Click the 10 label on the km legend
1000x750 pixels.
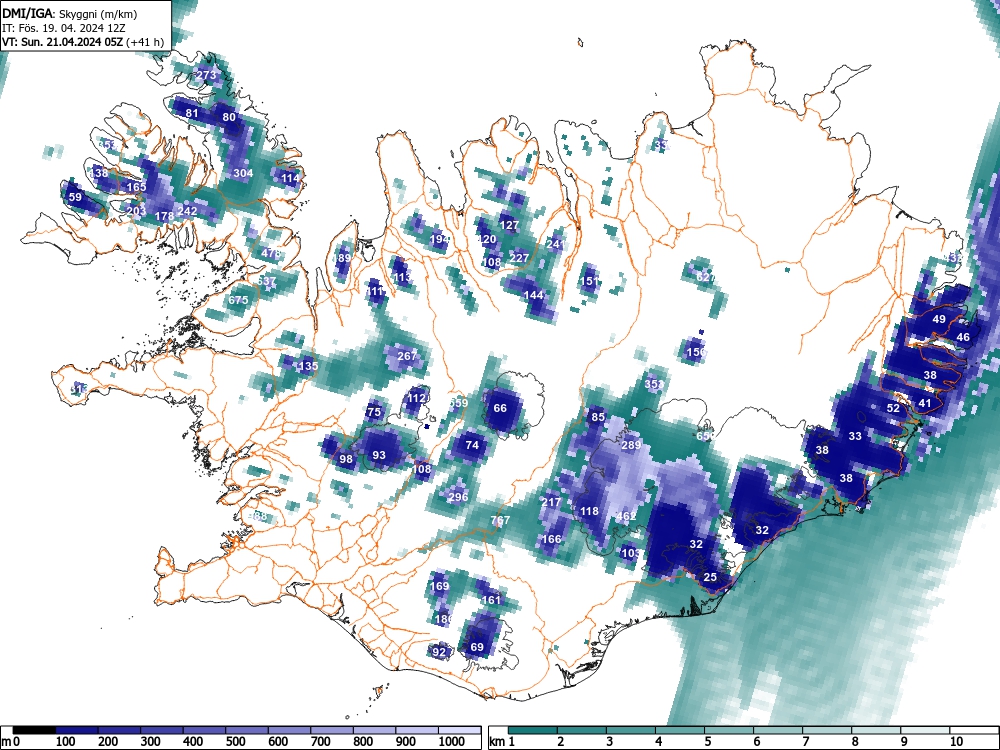956,742
